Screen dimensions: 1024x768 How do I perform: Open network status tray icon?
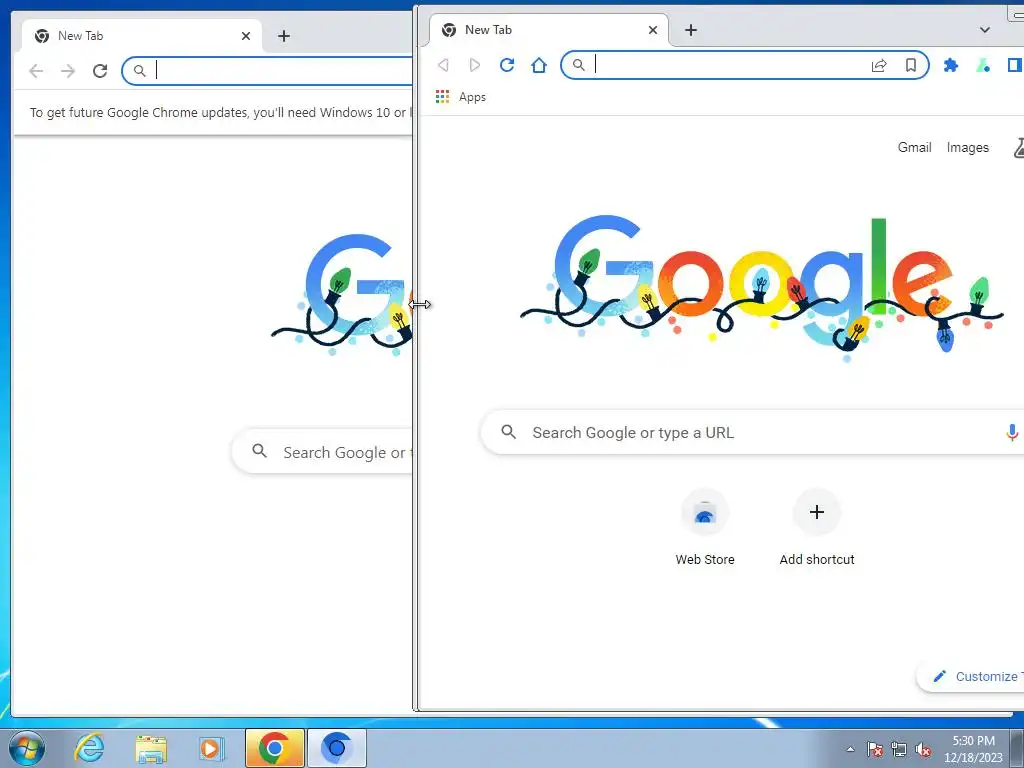coord(899,749)
